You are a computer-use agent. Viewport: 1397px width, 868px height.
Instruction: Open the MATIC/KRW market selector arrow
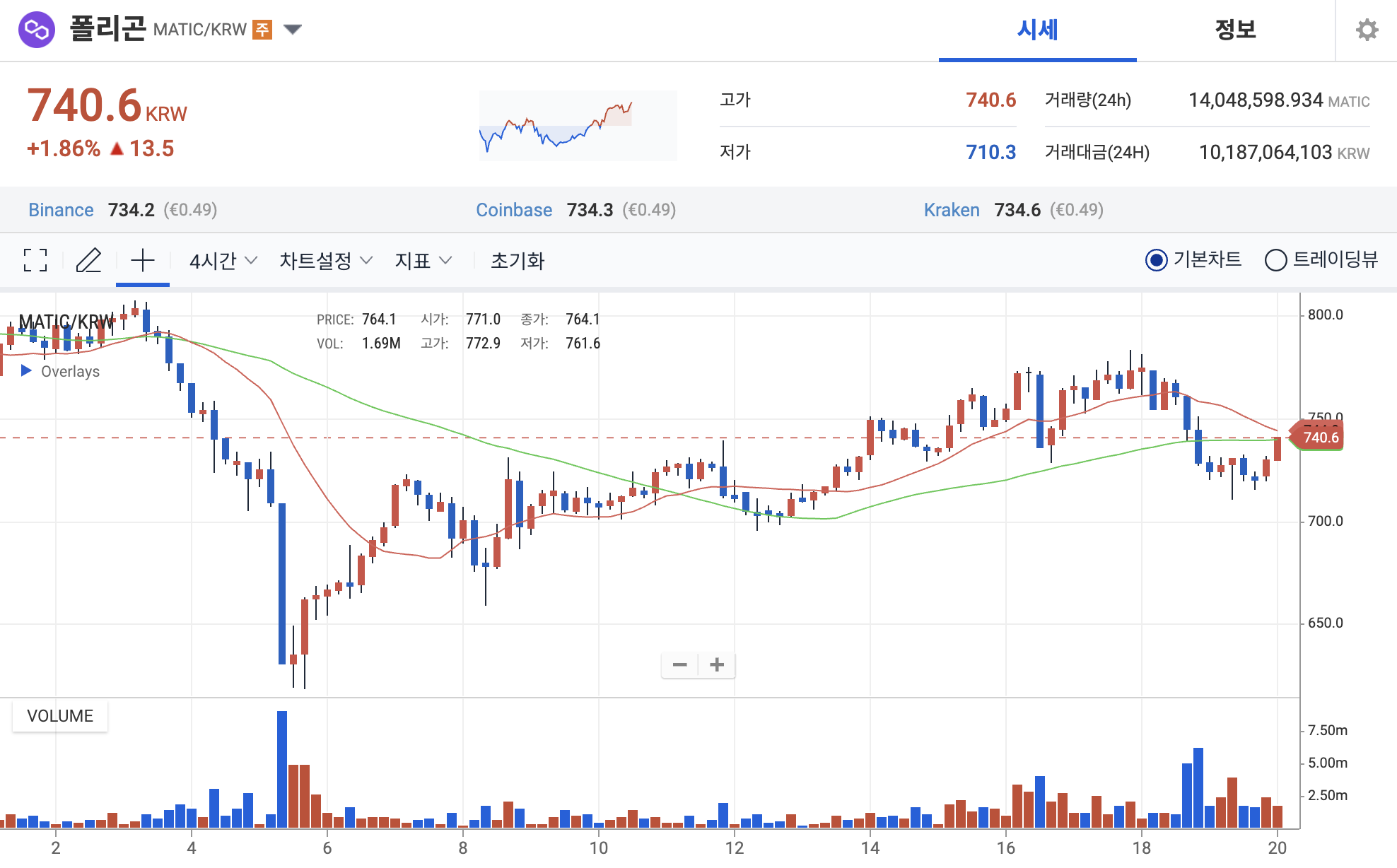[293, 30]
